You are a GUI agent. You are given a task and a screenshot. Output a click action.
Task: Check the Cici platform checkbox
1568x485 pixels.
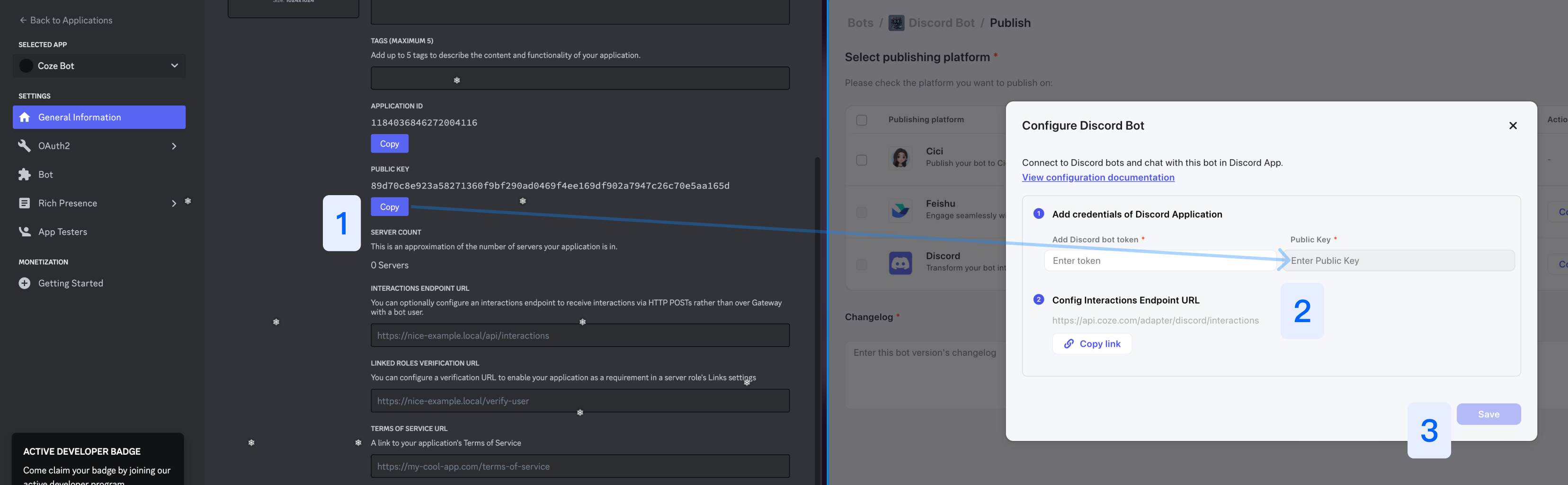861,160
